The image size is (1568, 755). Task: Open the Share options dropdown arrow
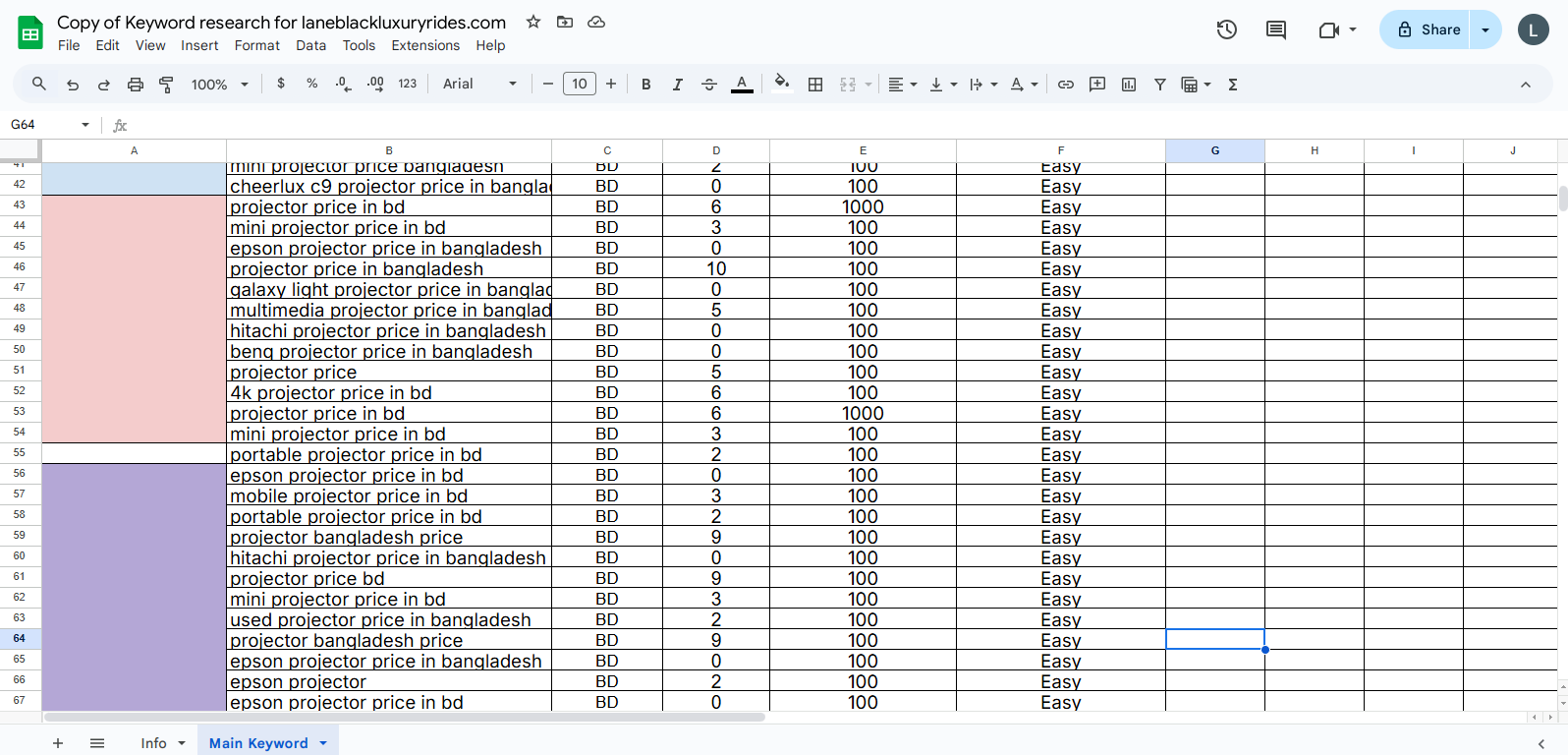pos(1485,29)
